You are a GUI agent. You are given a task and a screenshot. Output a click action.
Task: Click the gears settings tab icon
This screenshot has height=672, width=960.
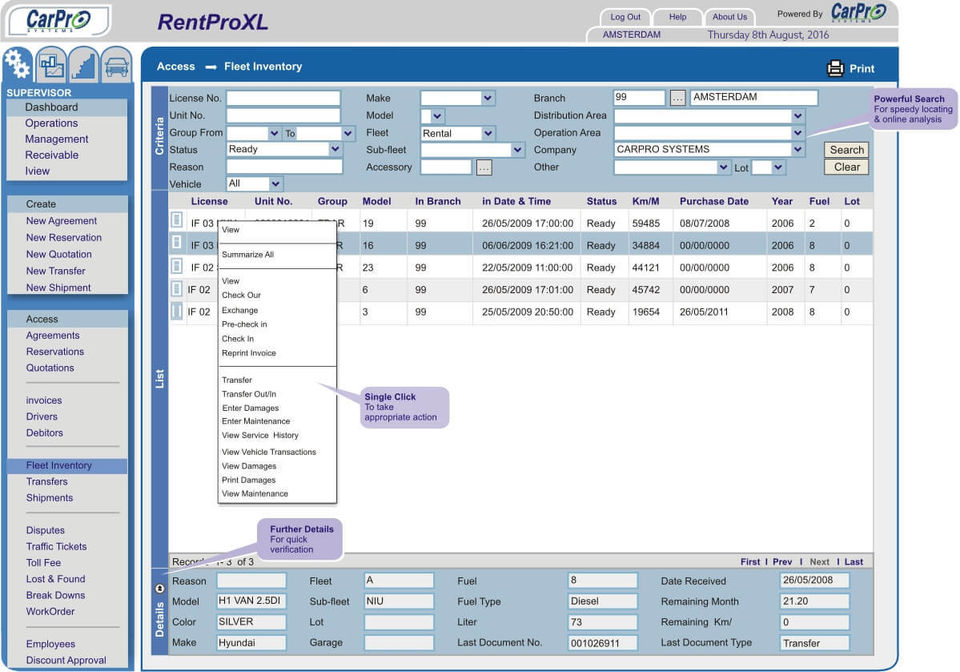tap(18, 64)
